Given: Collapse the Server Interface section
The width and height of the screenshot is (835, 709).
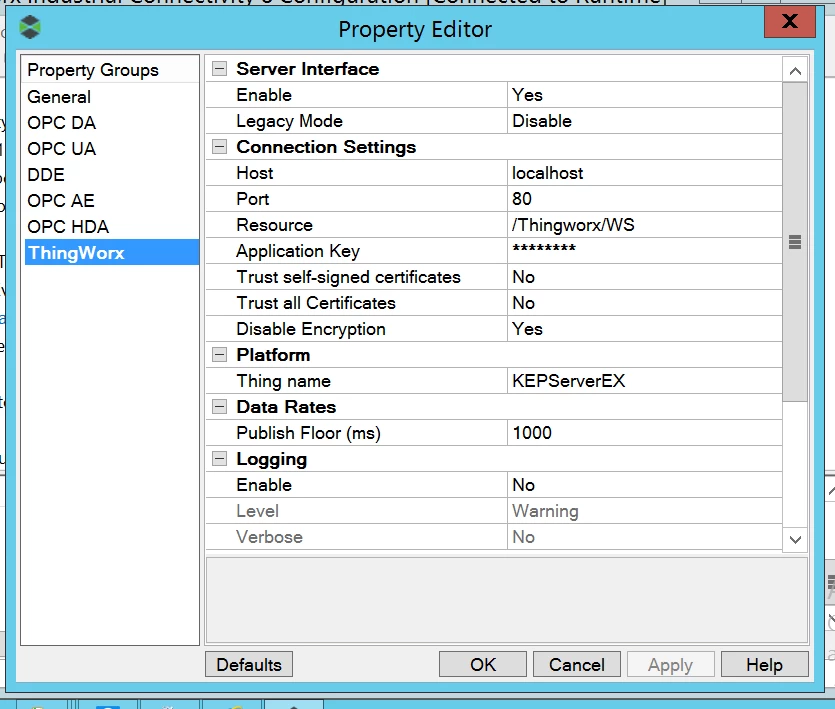Looking at the screenshot, I should click(x=219, y=68).
